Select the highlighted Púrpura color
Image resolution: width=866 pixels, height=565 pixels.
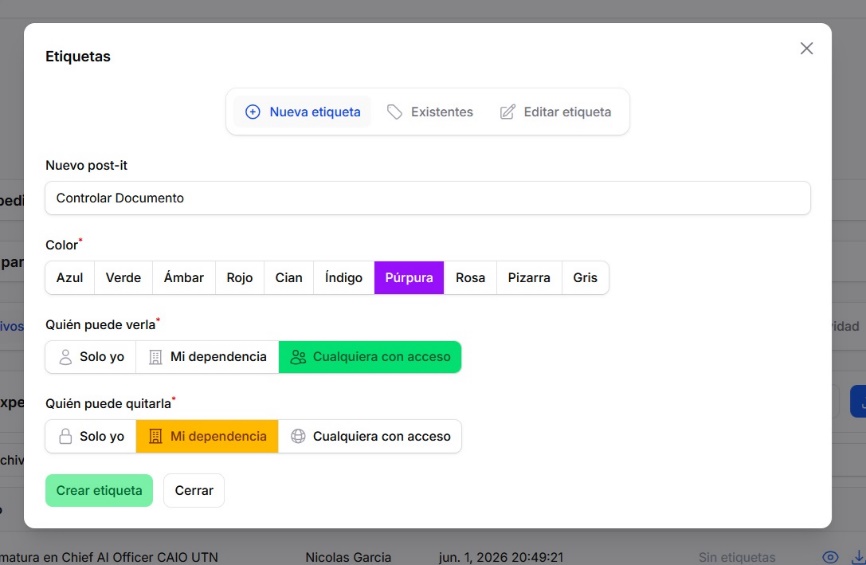(x=409, y=278)
